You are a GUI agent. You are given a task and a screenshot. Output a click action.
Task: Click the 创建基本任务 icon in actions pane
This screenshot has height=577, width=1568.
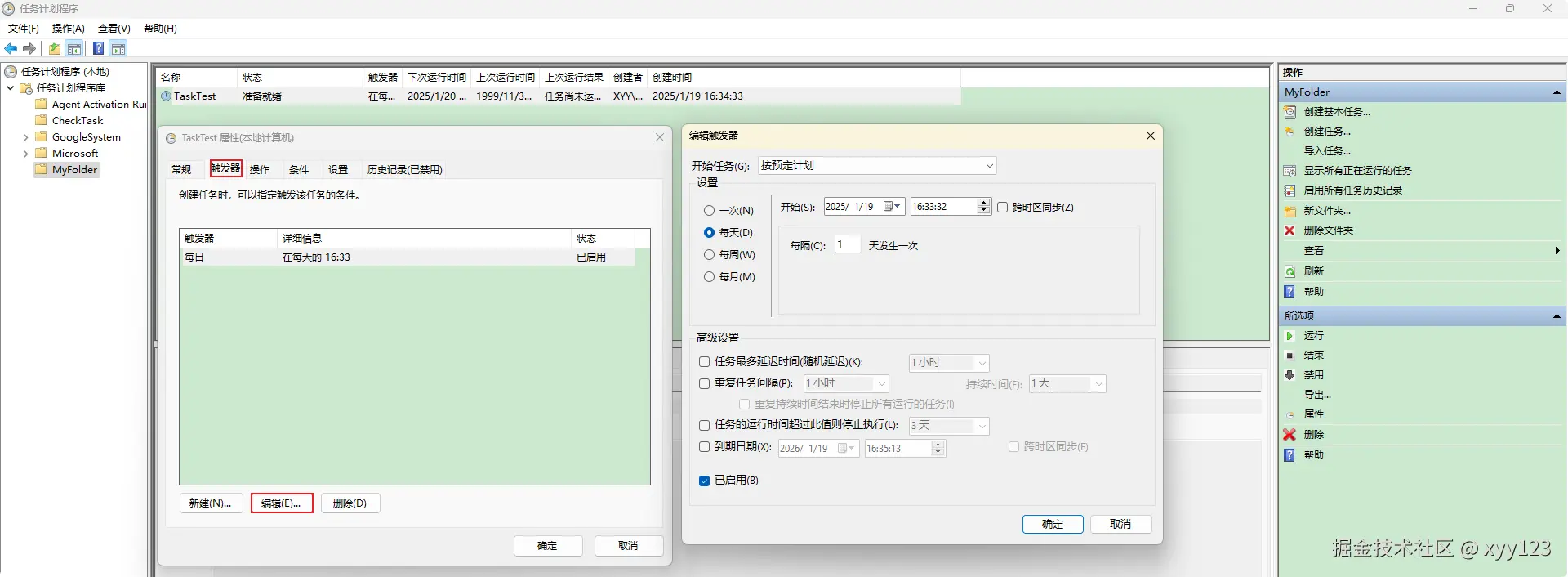tap(1290, 112)
